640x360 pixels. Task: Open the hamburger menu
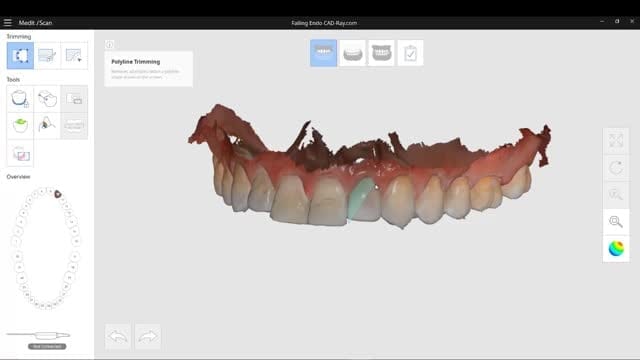click(x=7, y=22)
